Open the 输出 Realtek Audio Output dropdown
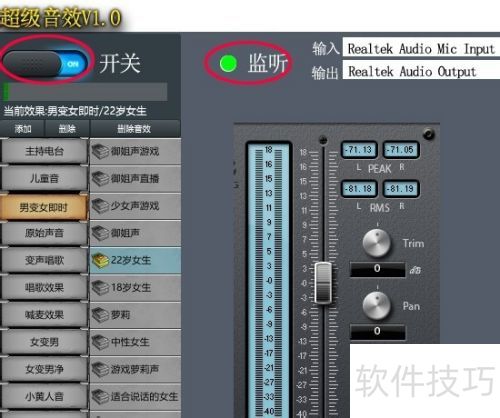 coord(421,71)
